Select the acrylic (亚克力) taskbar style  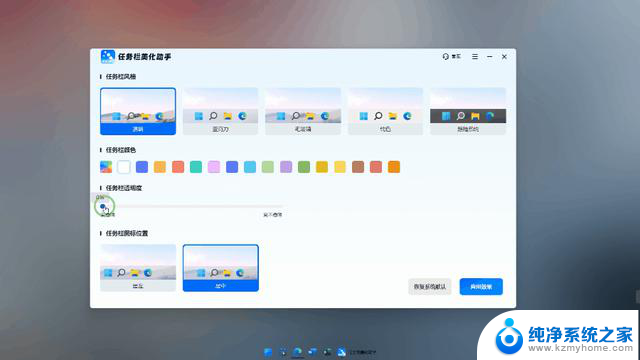click(220, 111)
